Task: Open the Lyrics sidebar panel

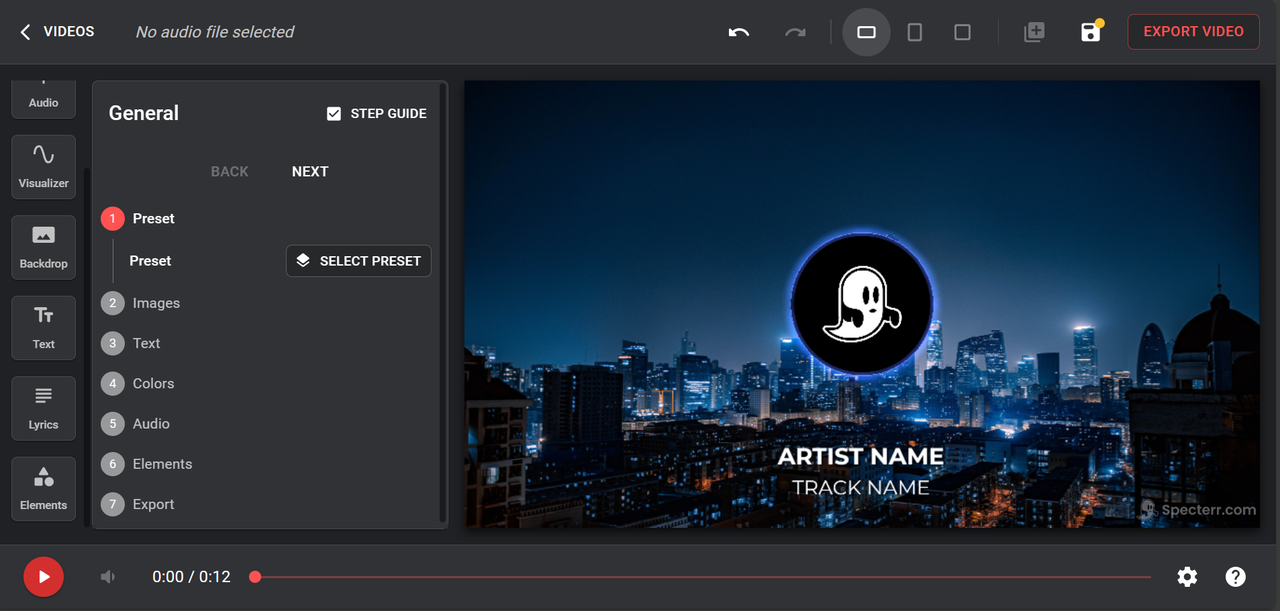Action: pos(44,408)
